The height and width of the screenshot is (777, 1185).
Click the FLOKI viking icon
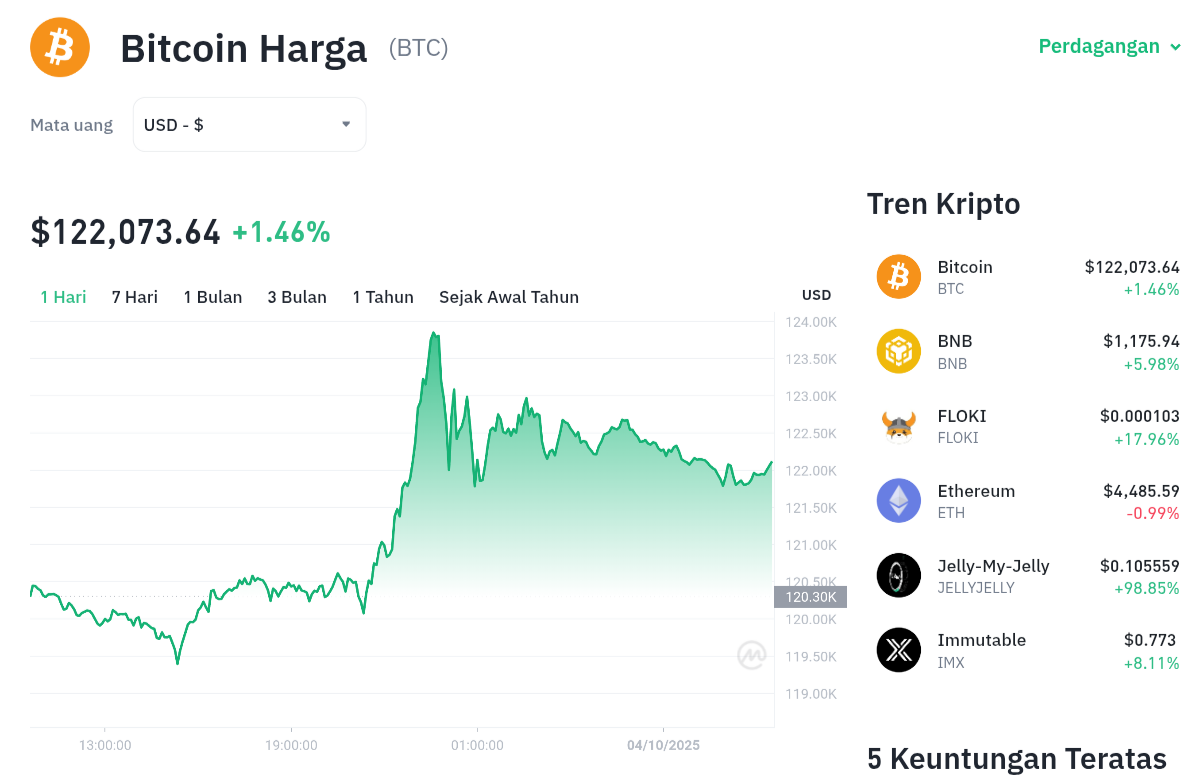[898, 426]
